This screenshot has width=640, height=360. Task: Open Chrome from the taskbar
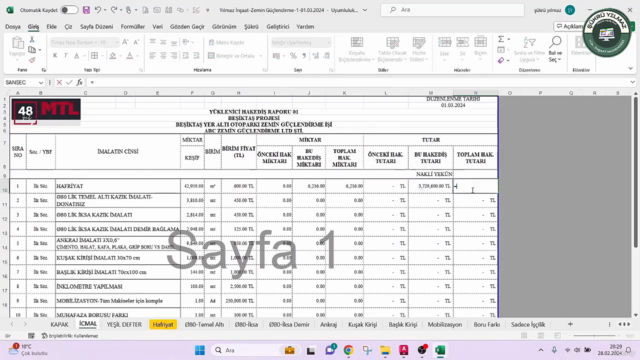click(x=348, y=350)
